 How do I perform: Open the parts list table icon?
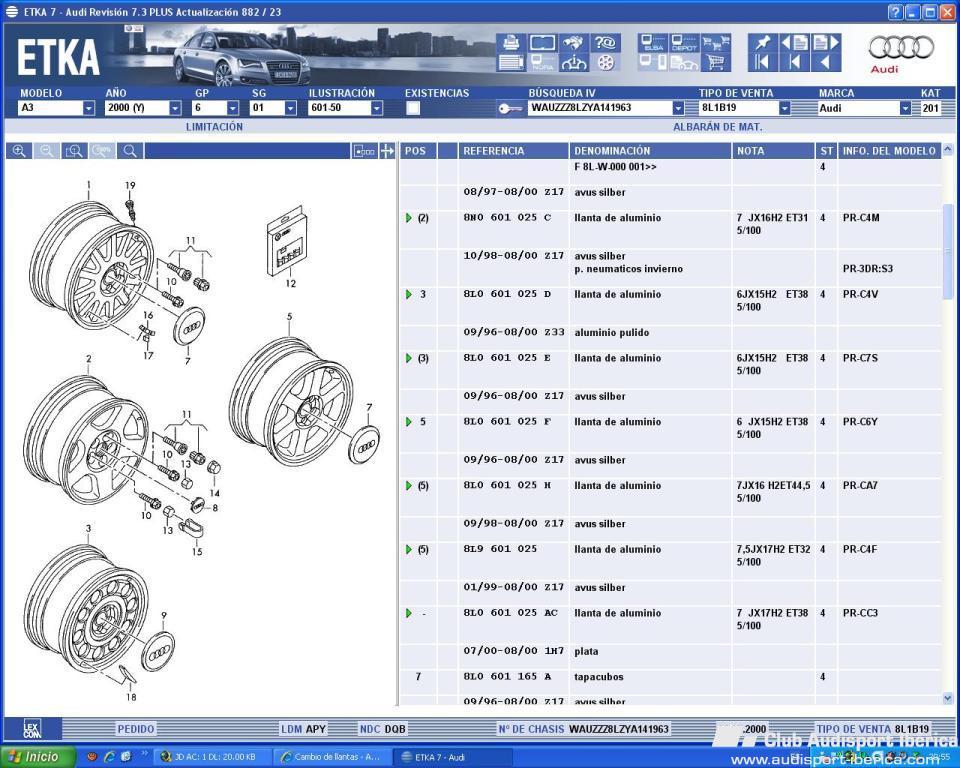[511, 62]
